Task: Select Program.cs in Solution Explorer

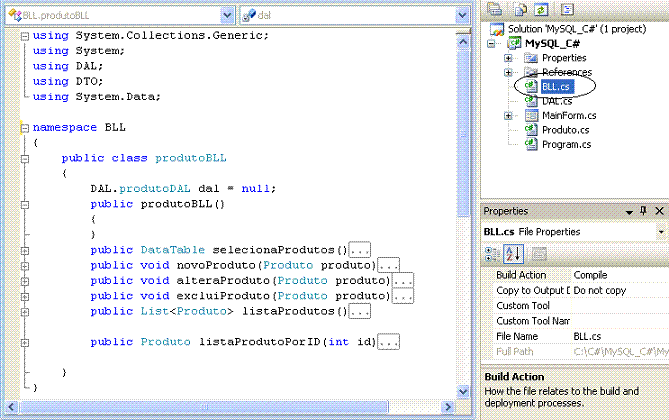Action: (x=566, y=144)
